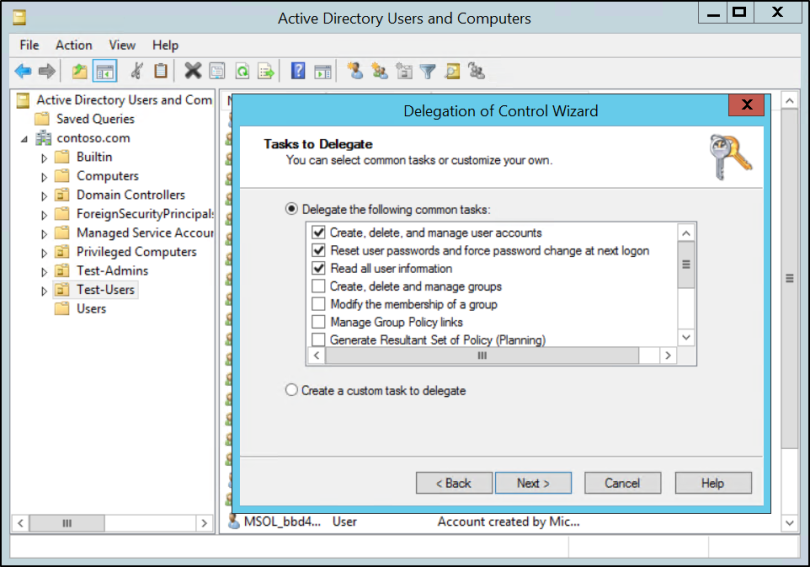810x567 pixels.
Task: Collapse the contoso.com domain node
Action: tap(24, 139)
